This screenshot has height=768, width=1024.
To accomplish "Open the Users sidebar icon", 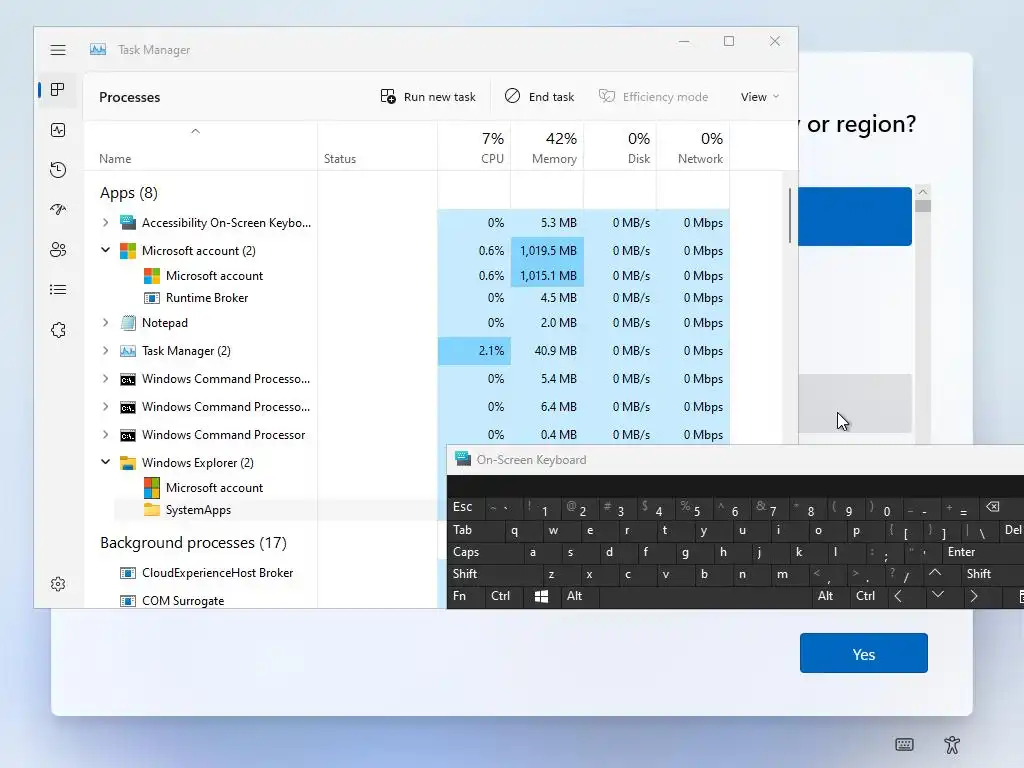I will (x=58, y=249).
